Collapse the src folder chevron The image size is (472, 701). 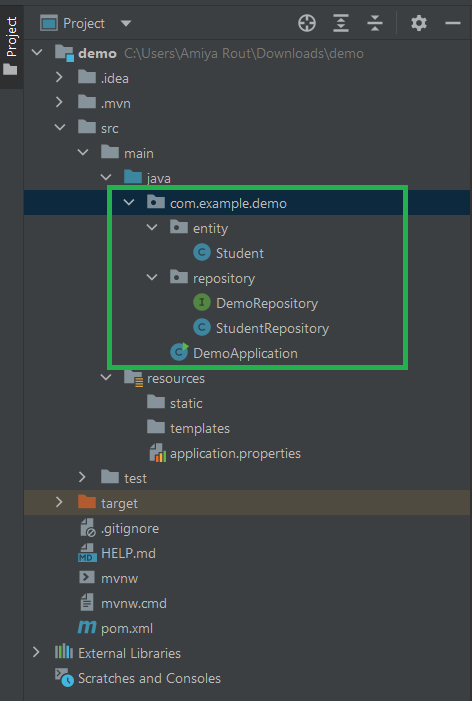59,128
